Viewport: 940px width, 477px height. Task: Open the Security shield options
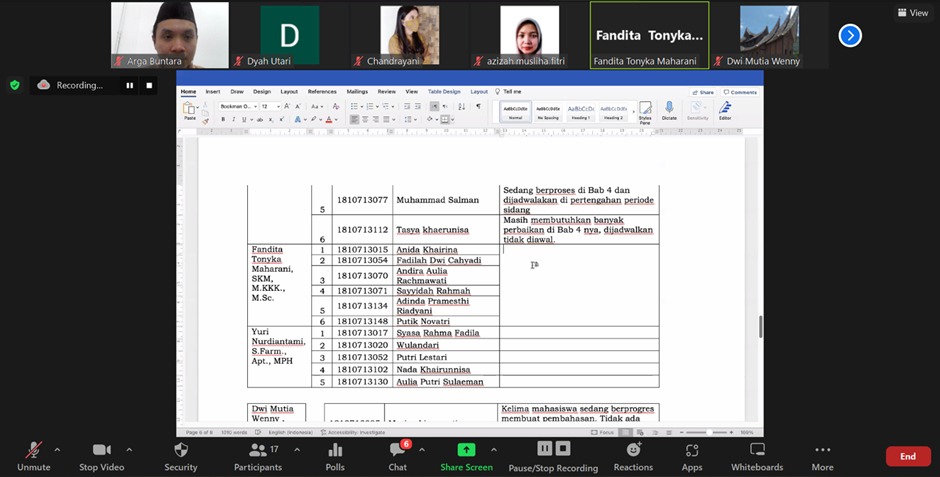click(x=180, y=455)
